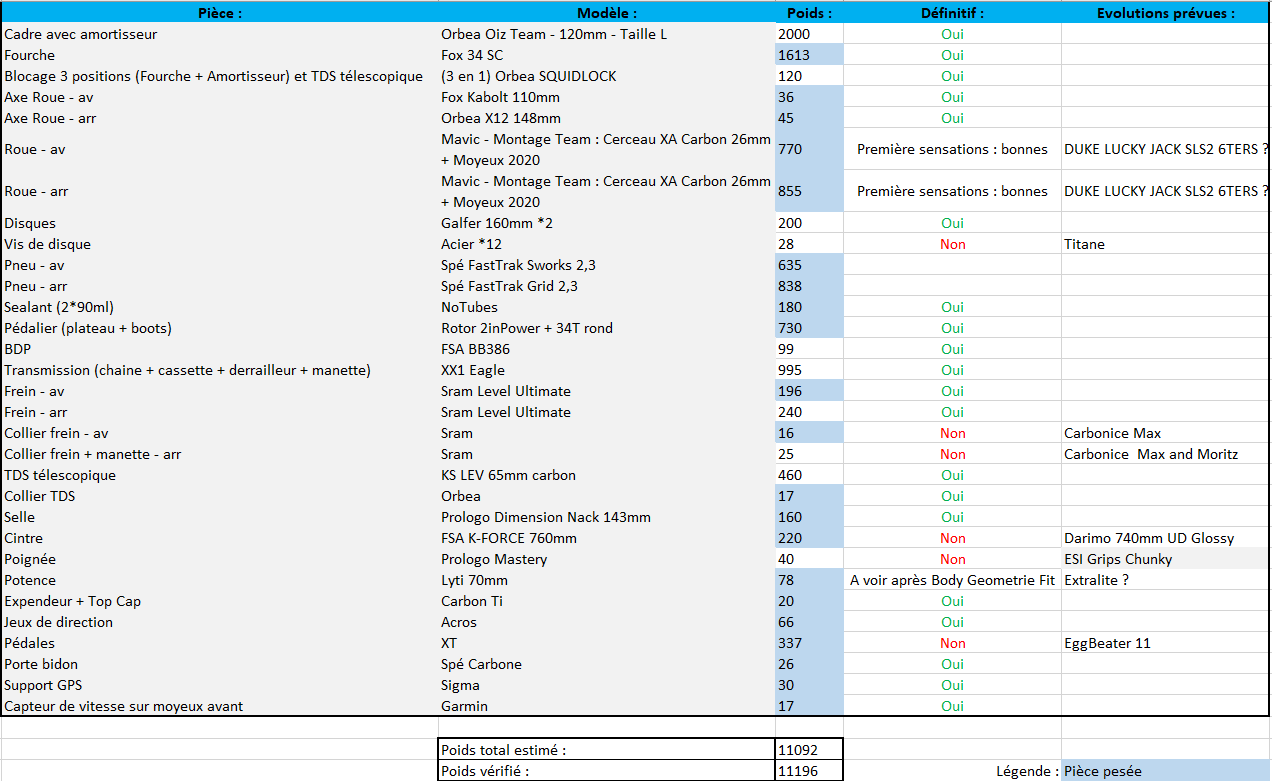This screenshot has width=1272, height=781.
Task: Select the "Sealant (2*90ml)" cell
Action: coord(219,307)
